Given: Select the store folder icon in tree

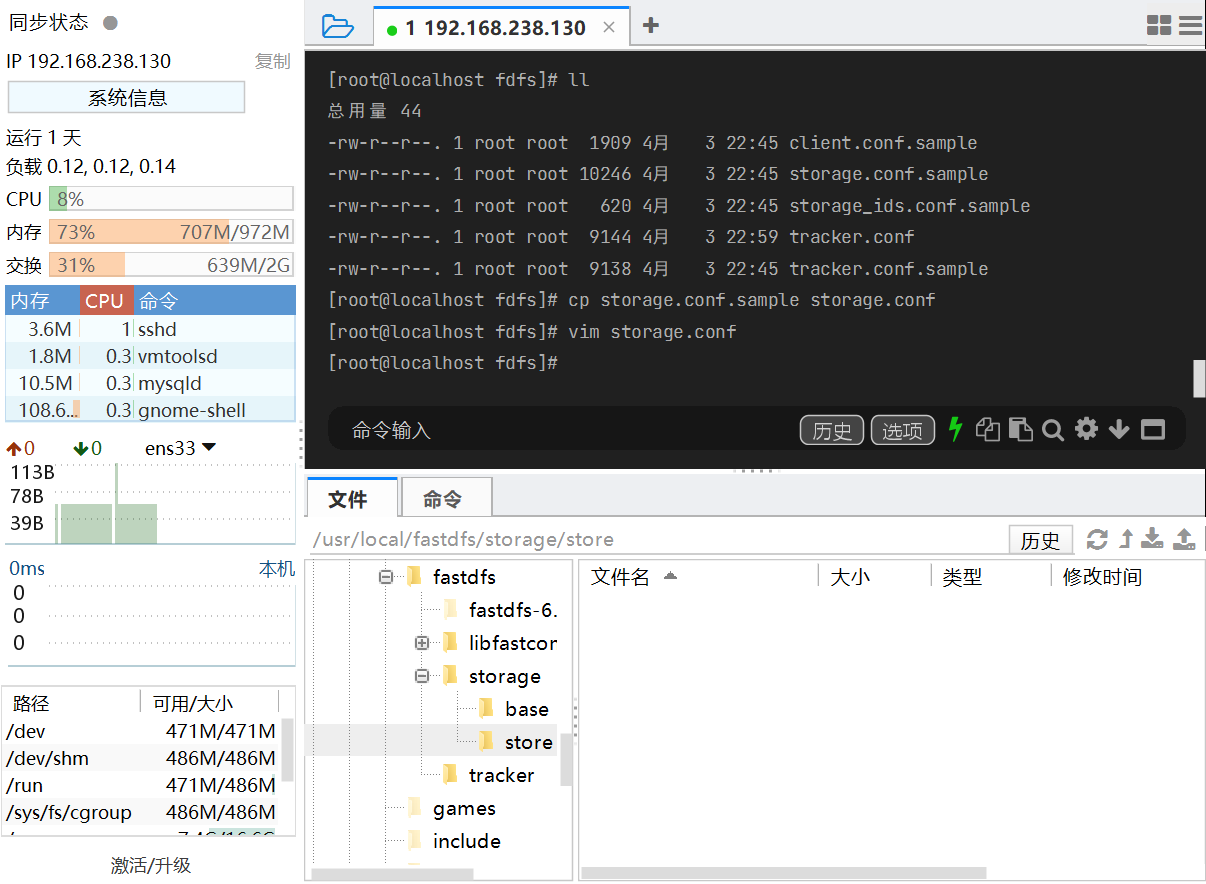Looking at the screenshot, I should pos(487,741).
